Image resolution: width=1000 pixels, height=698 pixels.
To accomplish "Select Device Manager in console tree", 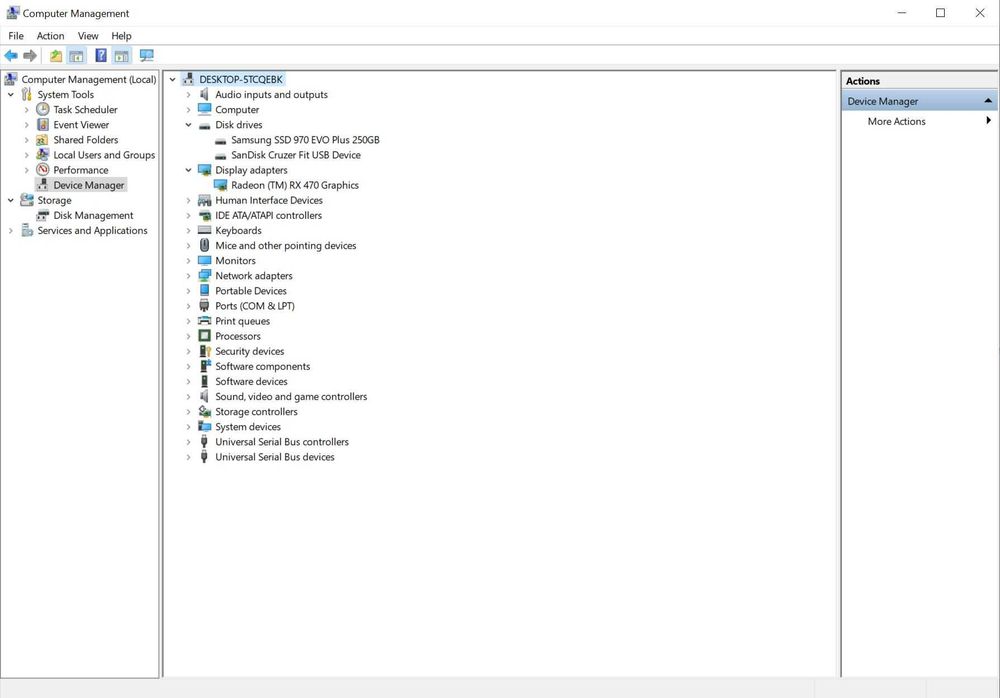I will tap(89, 185).
